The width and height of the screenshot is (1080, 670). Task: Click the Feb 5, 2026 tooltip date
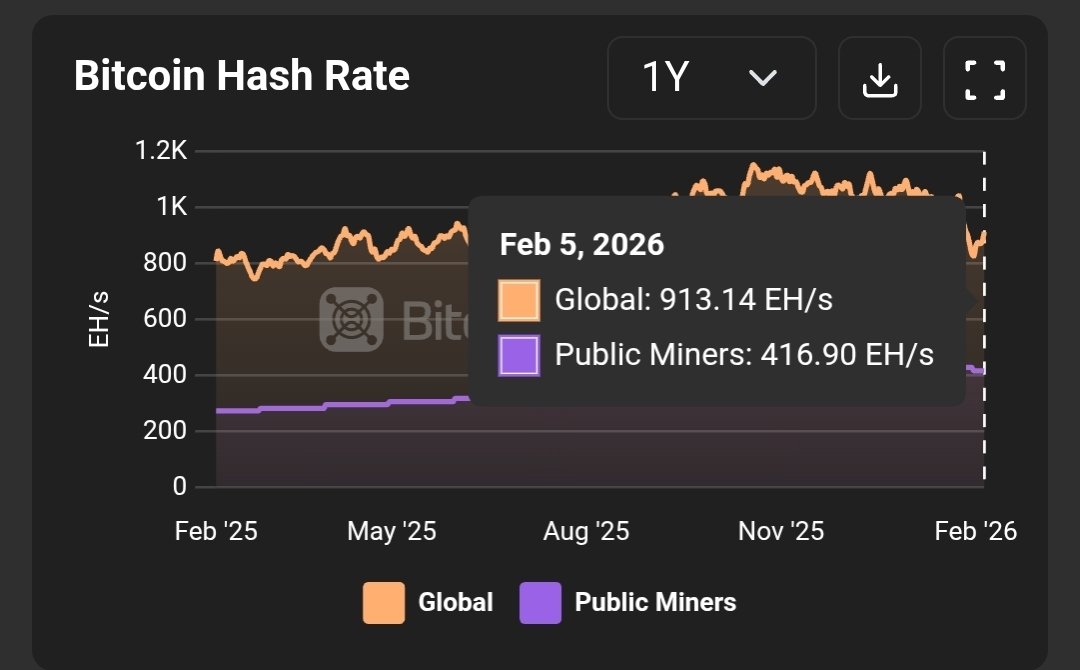pos(581,244)
